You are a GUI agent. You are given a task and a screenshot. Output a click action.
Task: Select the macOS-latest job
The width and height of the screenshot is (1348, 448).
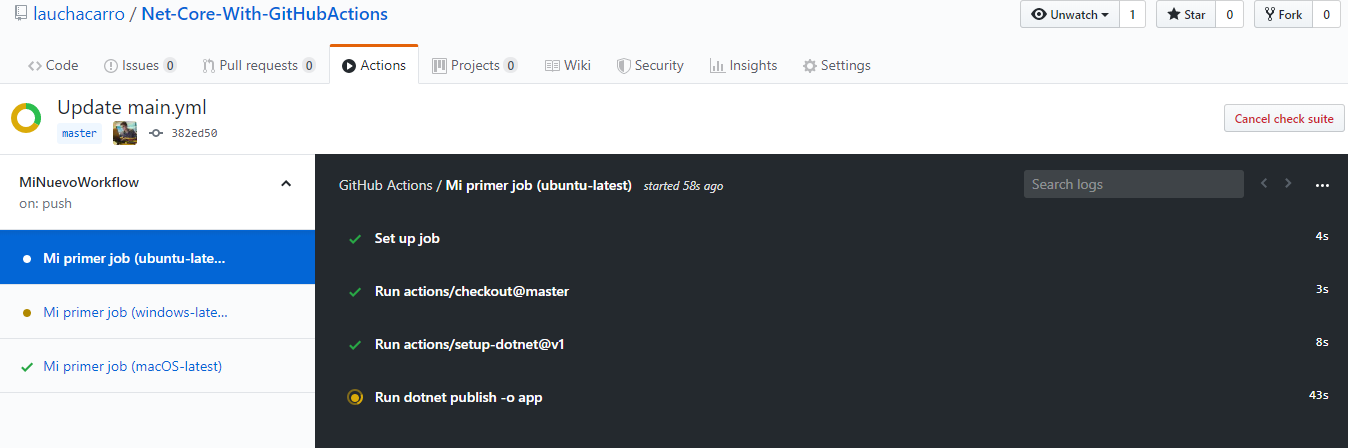pyautogui.click(x=157, y=366)
